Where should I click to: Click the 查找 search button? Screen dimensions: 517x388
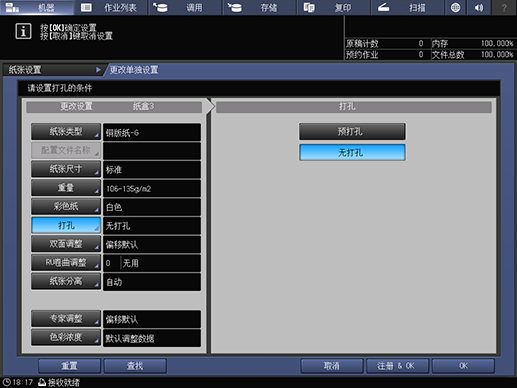click(135, 366)
